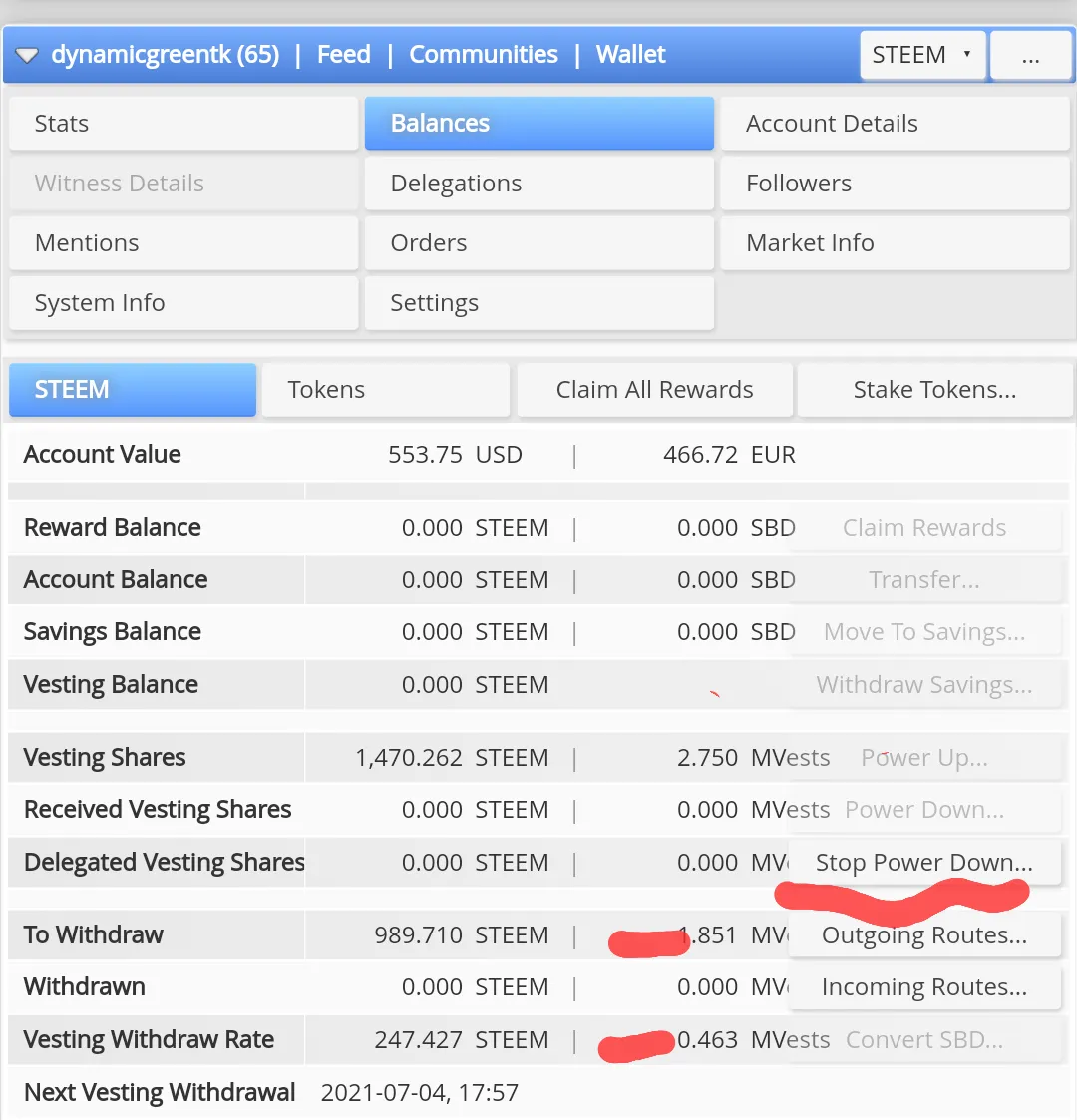1077x1120 pixels.
Task: Click the Withdrawn label
Action: pos(85,987)
